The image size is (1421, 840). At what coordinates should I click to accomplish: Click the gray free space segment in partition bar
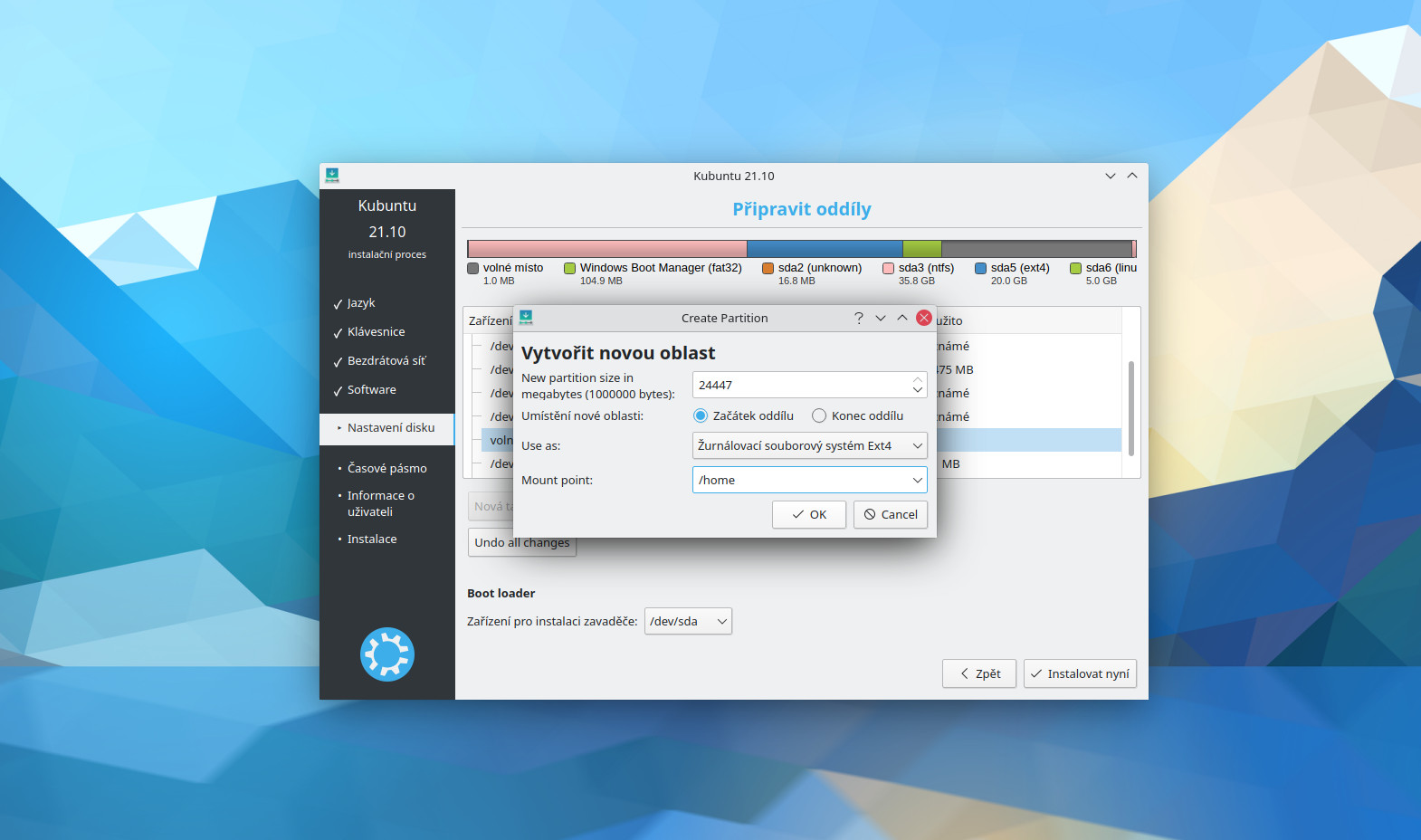coord(1036,249)
